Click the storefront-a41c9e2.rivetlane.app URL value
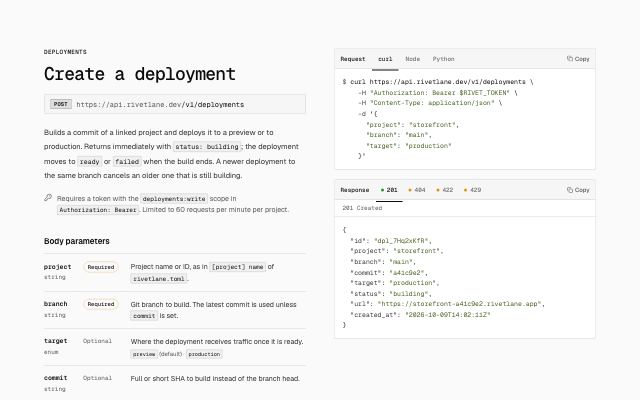This screenshot has width=640, height=400. pyautogui.click(x=459, y=304)
